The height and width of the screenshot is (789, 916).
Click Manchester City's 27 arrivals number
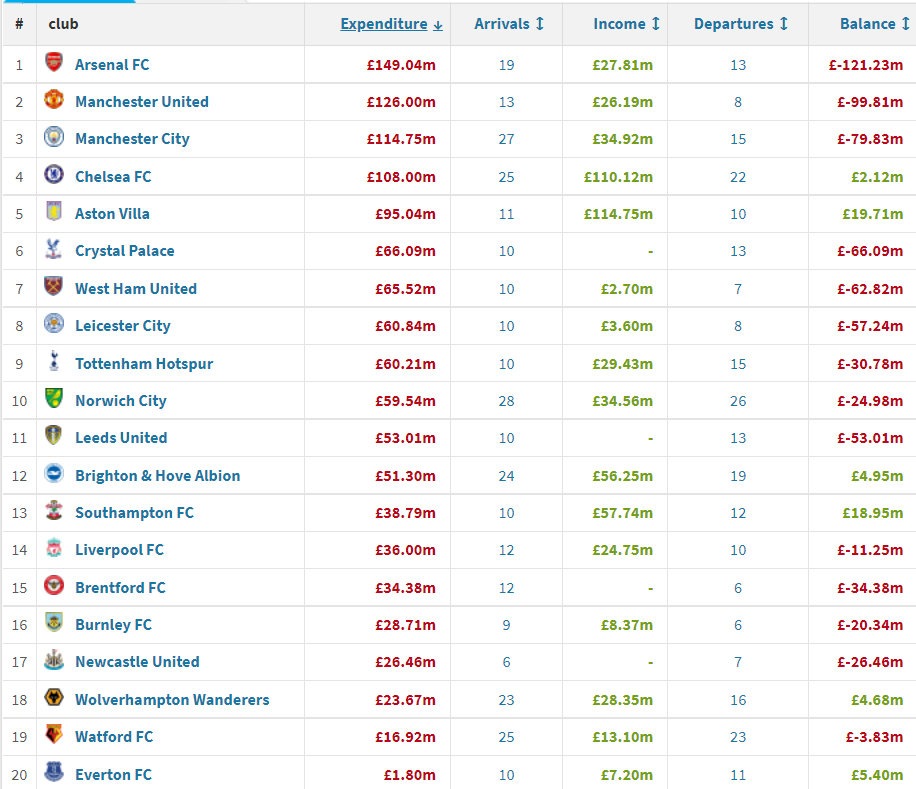point(506,139)
